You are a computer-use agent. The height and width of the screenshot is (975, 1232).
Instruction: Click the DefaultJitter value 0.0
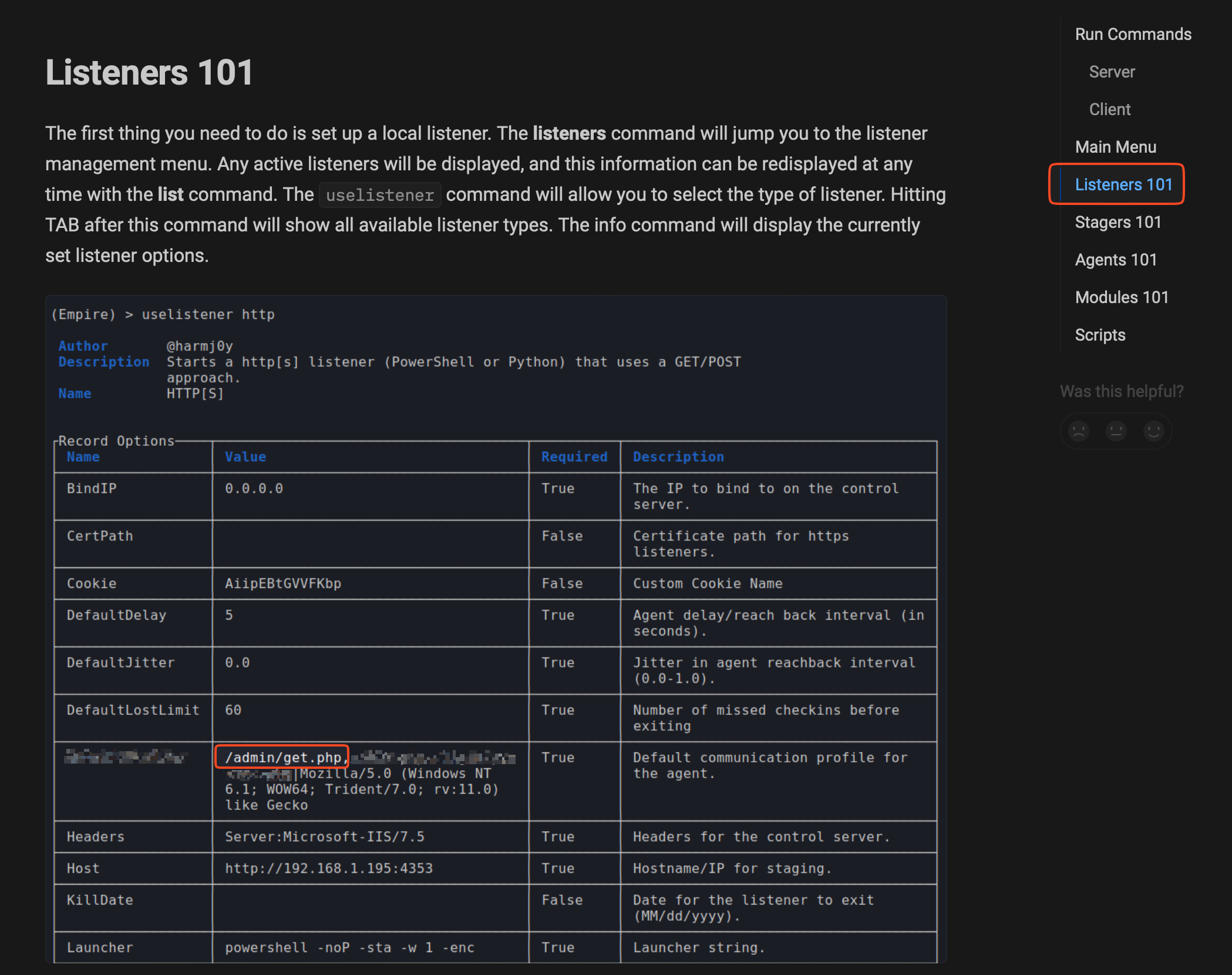[237, 663]
